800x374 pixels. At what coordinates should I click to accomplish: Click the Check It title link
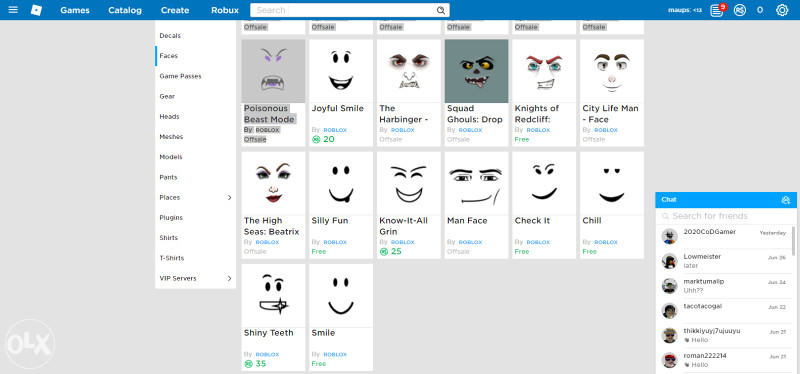coord(532,221)
